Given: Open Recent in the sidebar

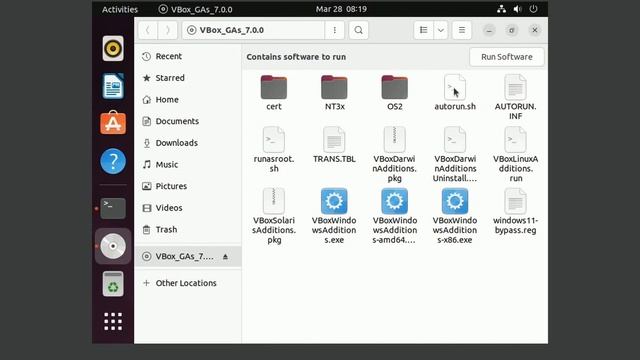Looking at the screenshot, I should click(188, 56).
